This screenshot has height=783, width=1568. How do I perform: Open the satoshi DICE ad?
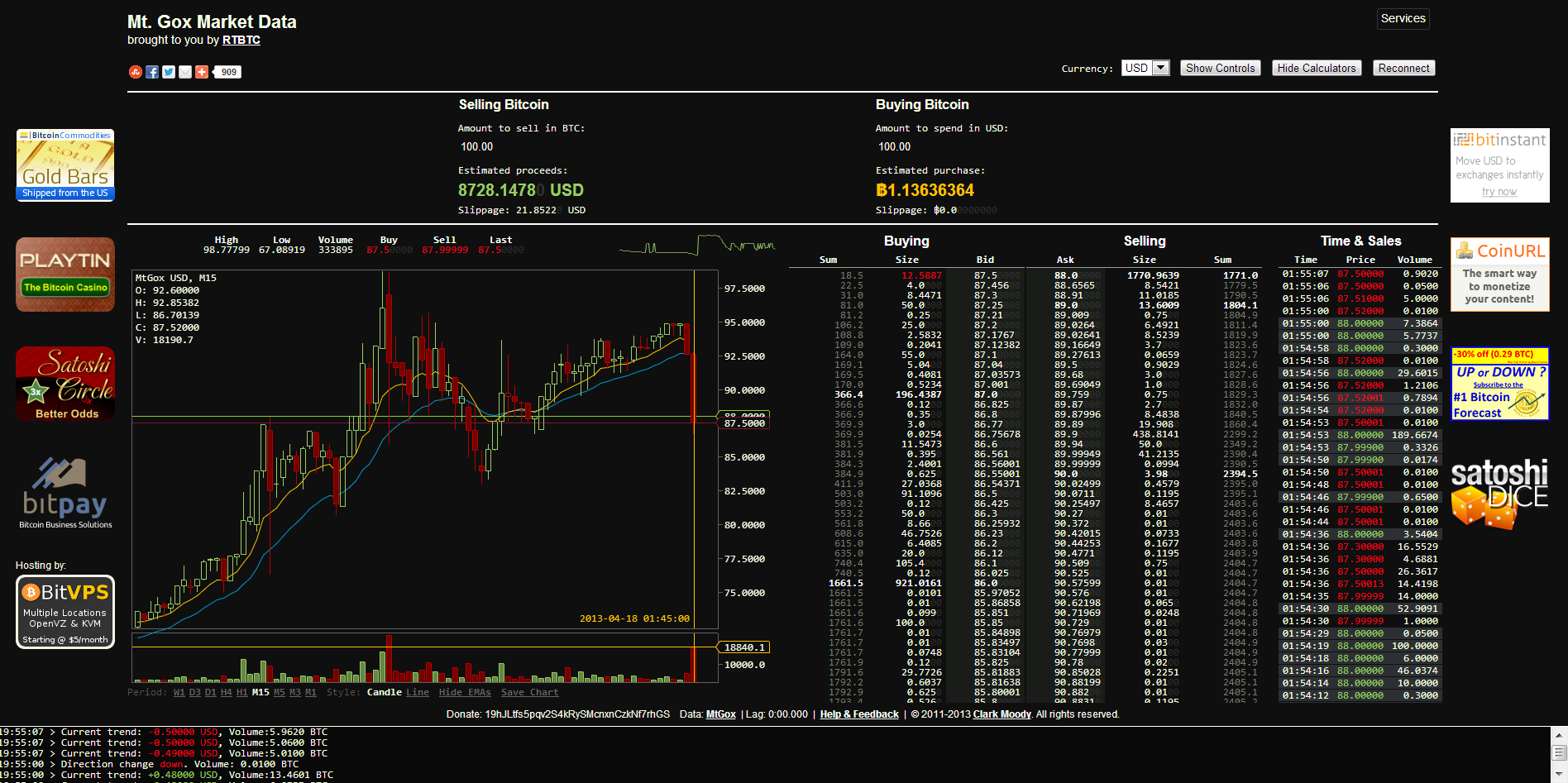tap(1500, 493)
